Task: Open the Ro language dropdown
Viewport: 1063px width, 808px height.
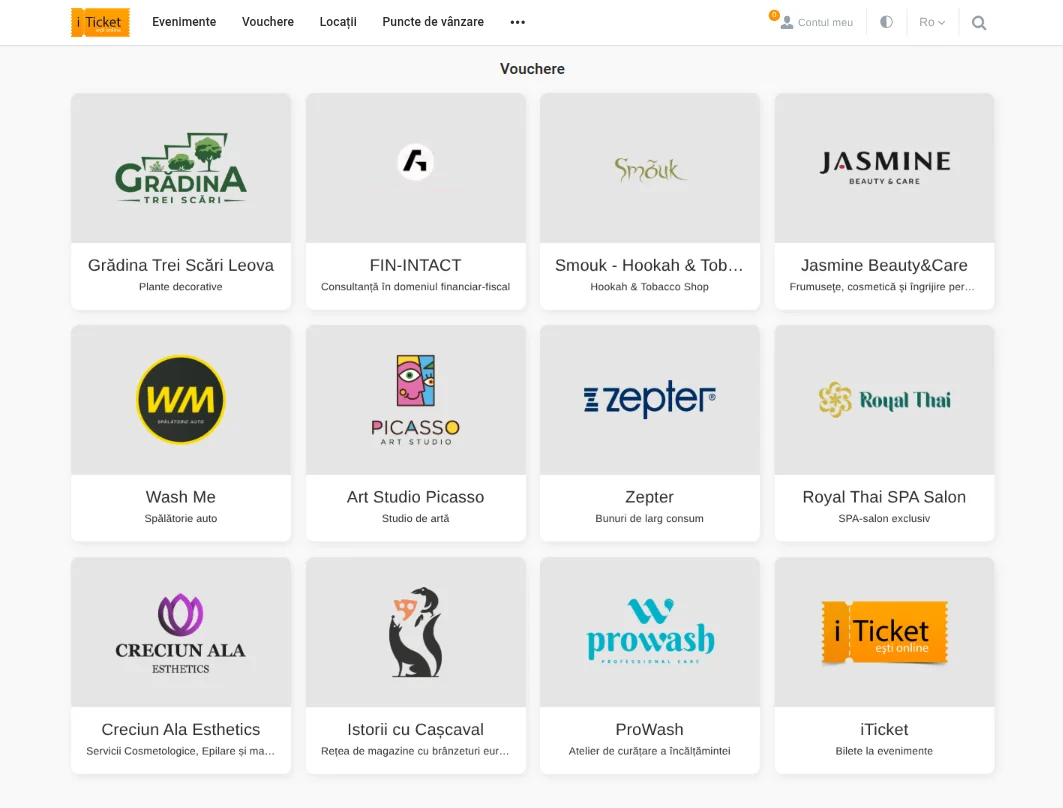Action: coord(931,22)
